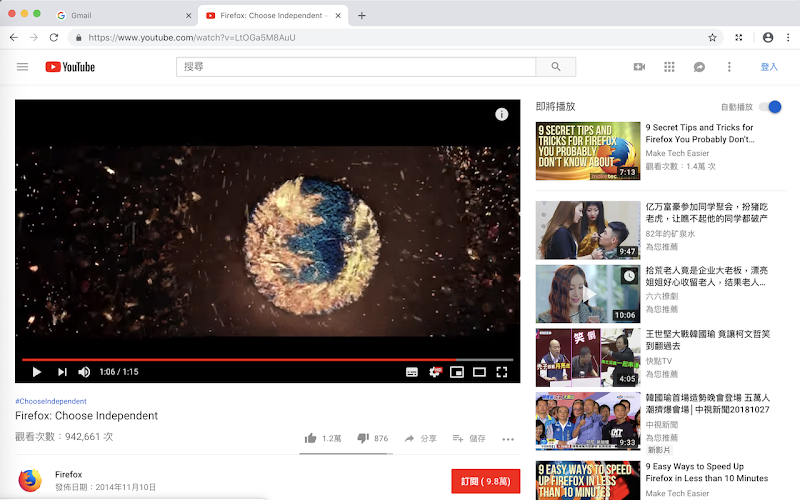Enter fullscreen mode
Image resolution: width=800 pixels, height=500 pixels.
[502, 372]
